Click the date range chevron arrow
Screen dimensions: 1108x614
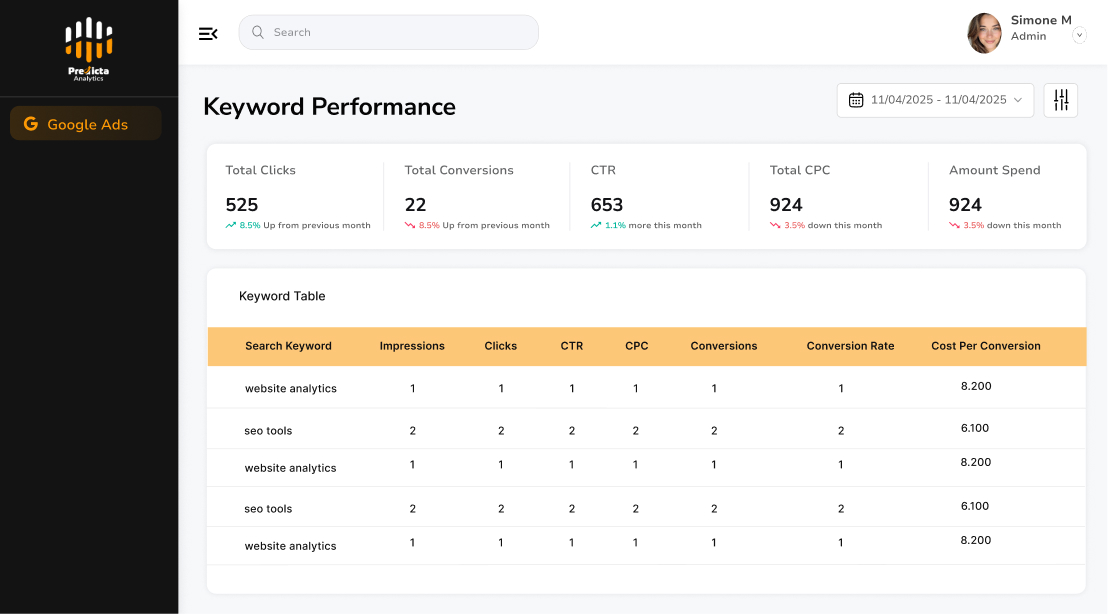click(x=1018, y=100)
